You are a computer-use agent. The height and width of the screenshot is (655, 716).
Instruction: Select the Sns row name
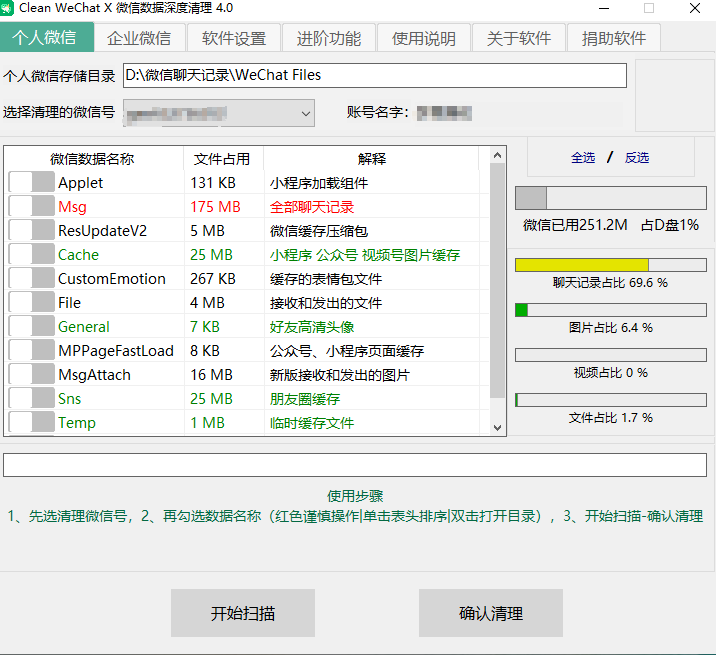pyautogui.click(x=69, y=399)
